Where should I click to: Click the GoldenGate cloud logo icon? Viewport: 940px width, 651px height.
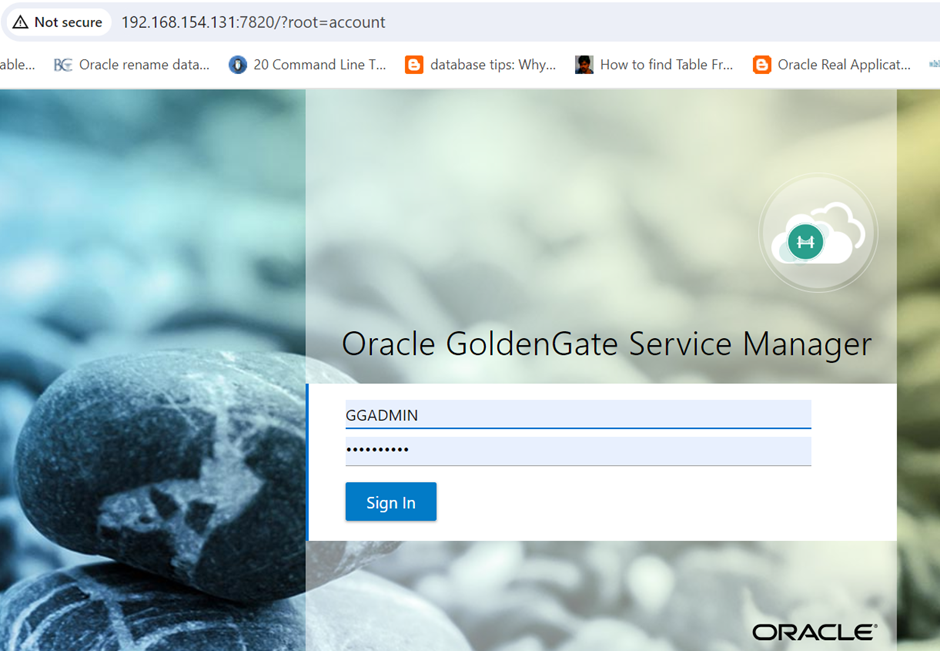(818, 235)
